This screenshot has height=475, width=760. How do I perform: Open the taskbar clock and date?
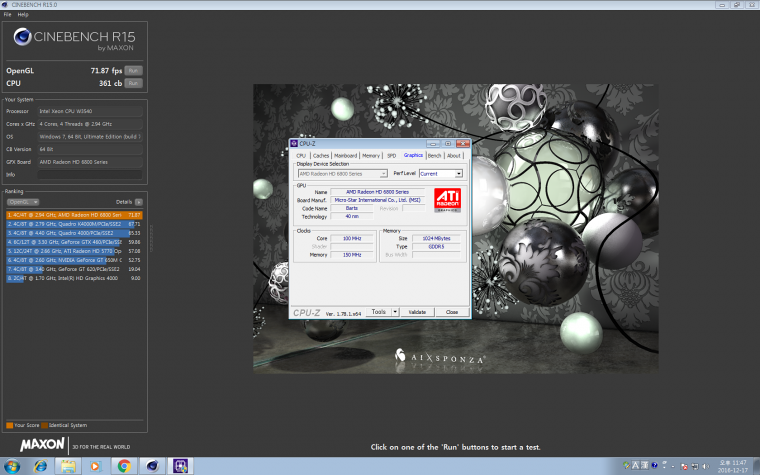(733, 466)
